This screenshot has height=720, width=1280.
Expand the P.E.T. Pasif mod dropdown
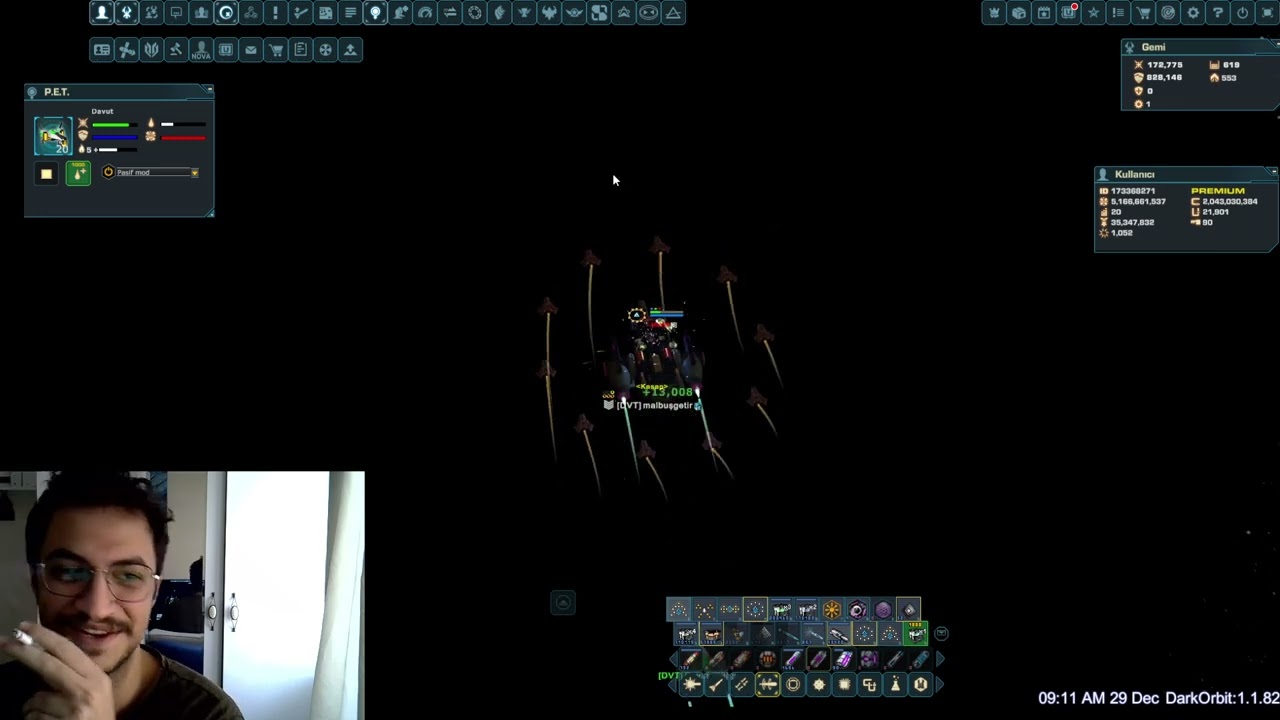(194, 173)
